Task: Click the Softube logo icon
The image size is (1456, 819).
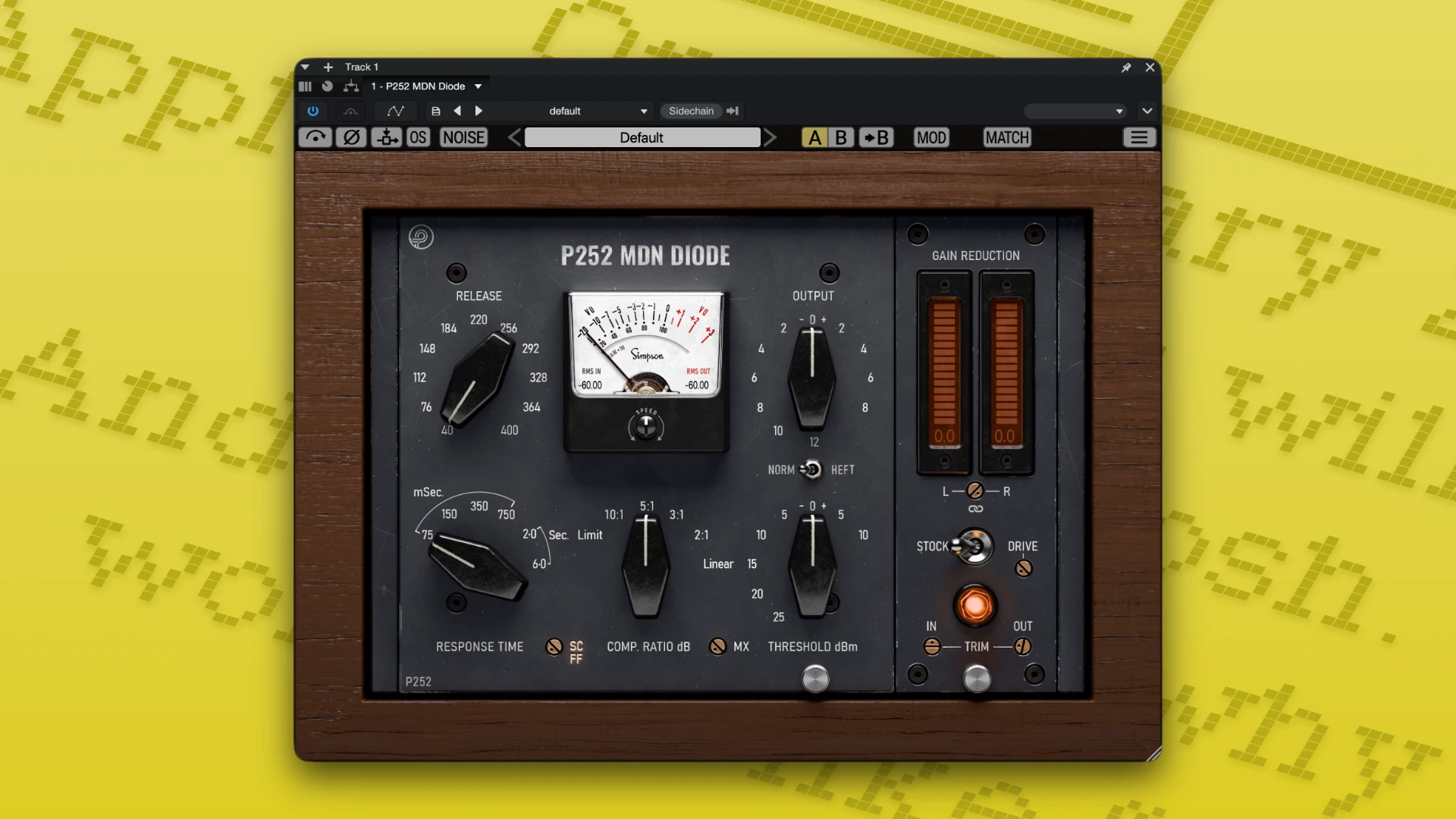Action: tap(421, 237)
